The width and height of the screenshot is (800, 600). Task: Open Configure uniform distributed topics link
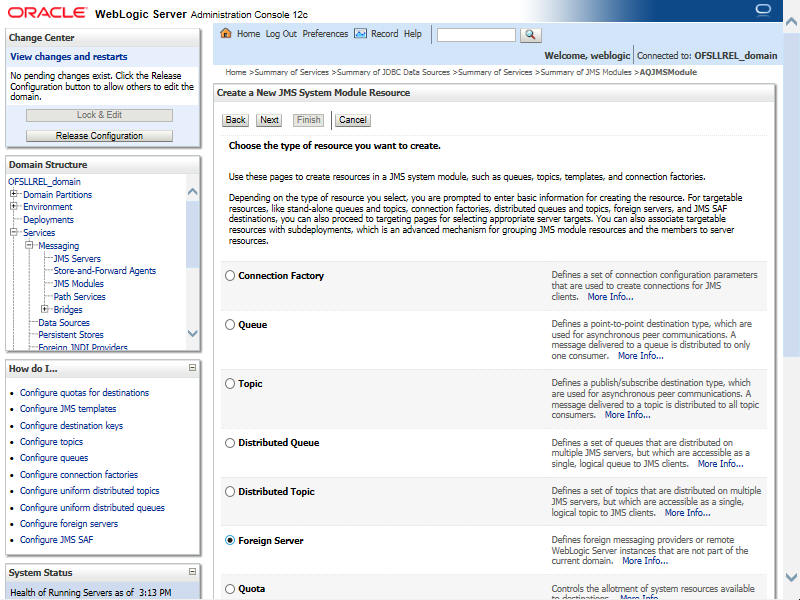click(90, 491)
